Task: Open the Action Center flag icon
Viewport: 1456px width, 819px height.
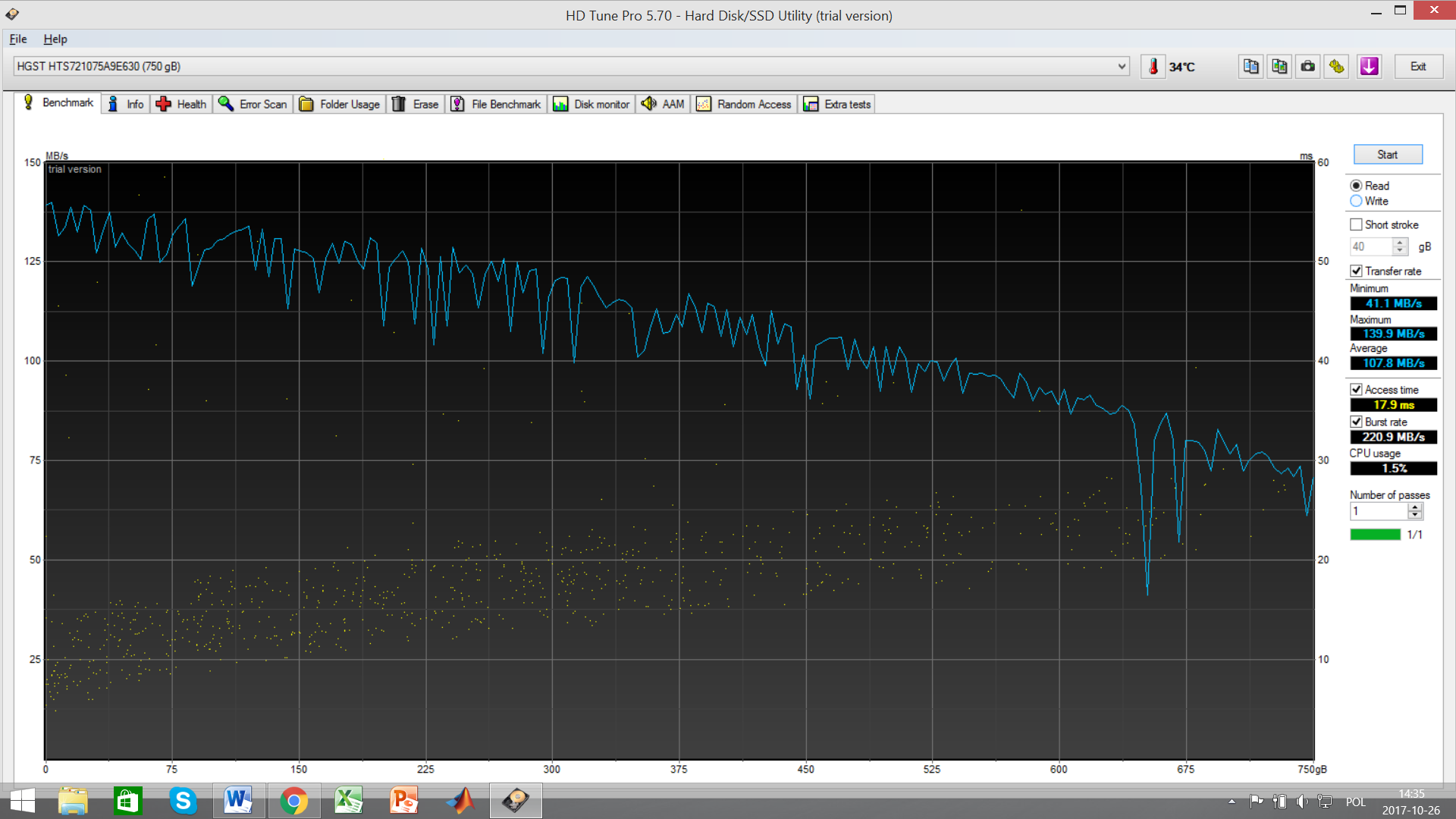Action: tap(1257, 801)
